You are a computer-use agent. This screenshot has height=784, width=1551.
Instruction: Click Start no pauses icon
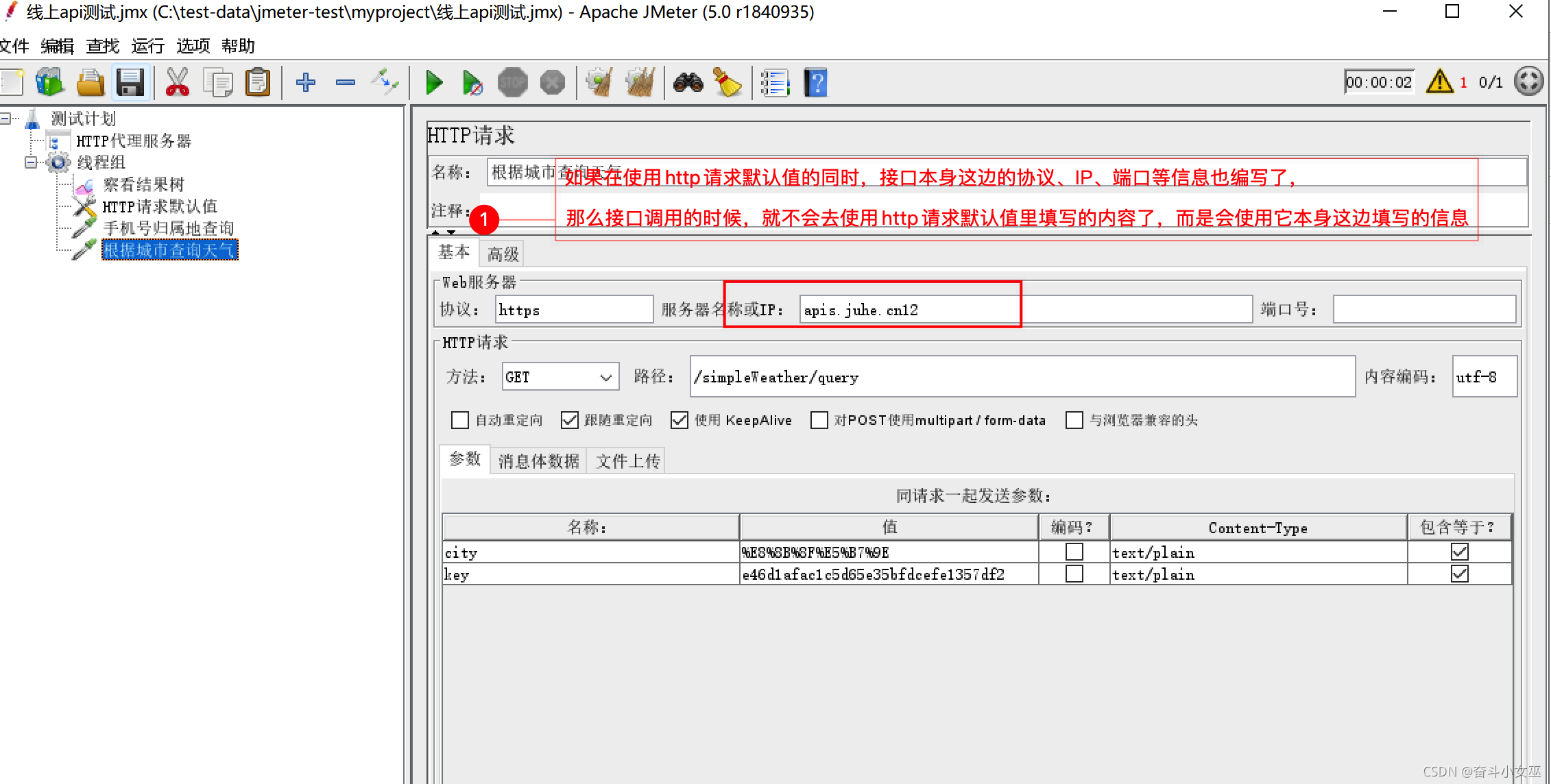(x=472, y=82)
